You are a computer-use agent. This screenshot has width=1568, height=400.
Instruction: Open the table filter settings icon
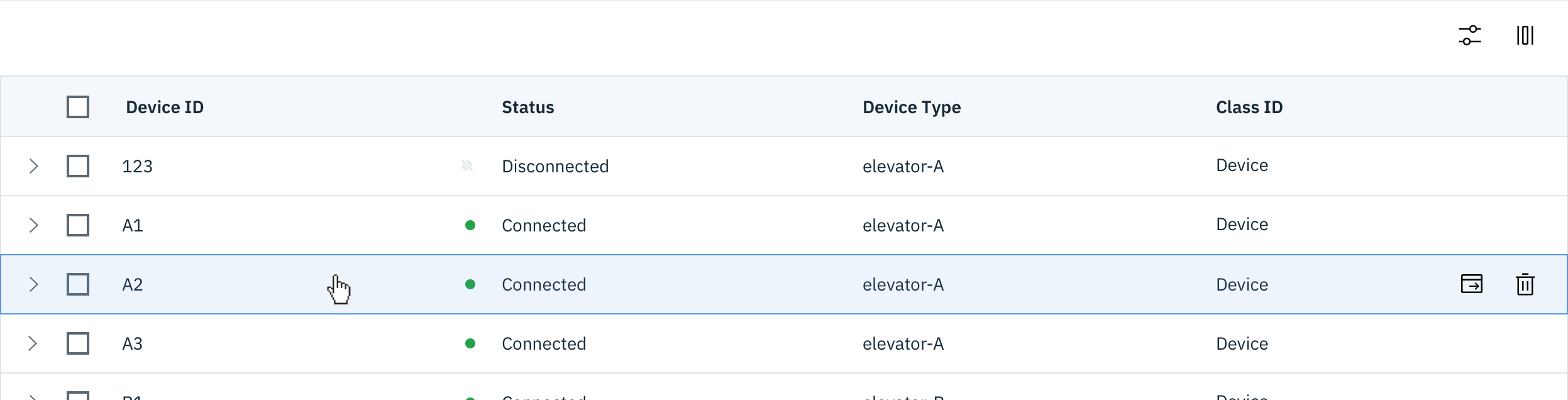point(1470,36)
